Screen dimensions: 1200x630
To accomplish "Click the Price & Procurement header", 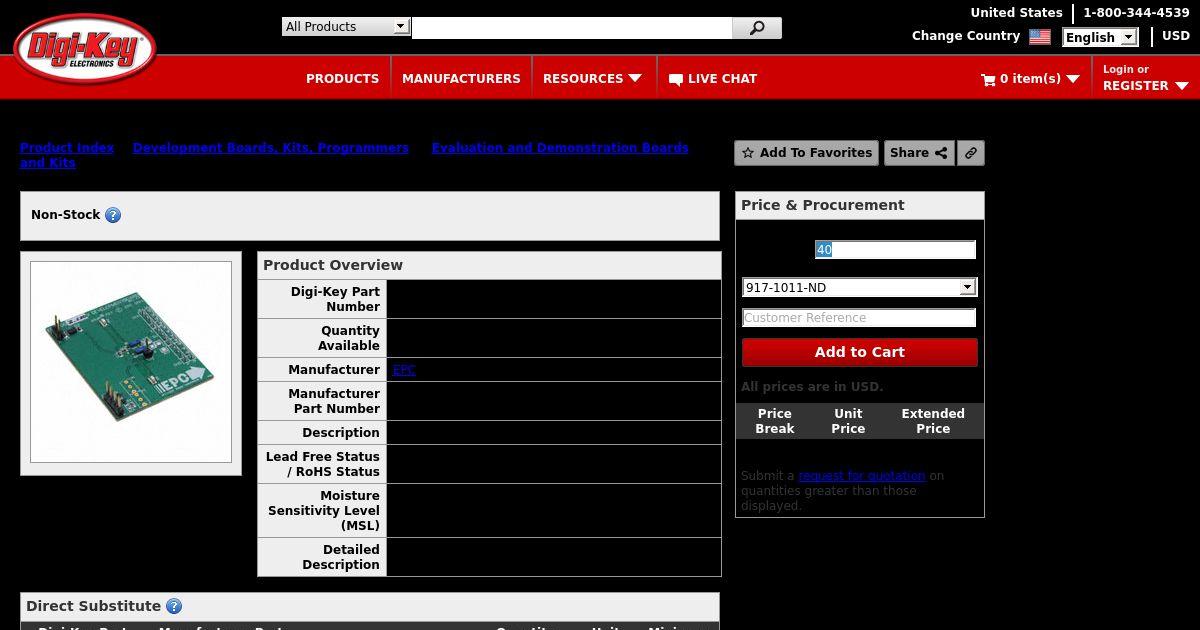I will coord(860,205).
